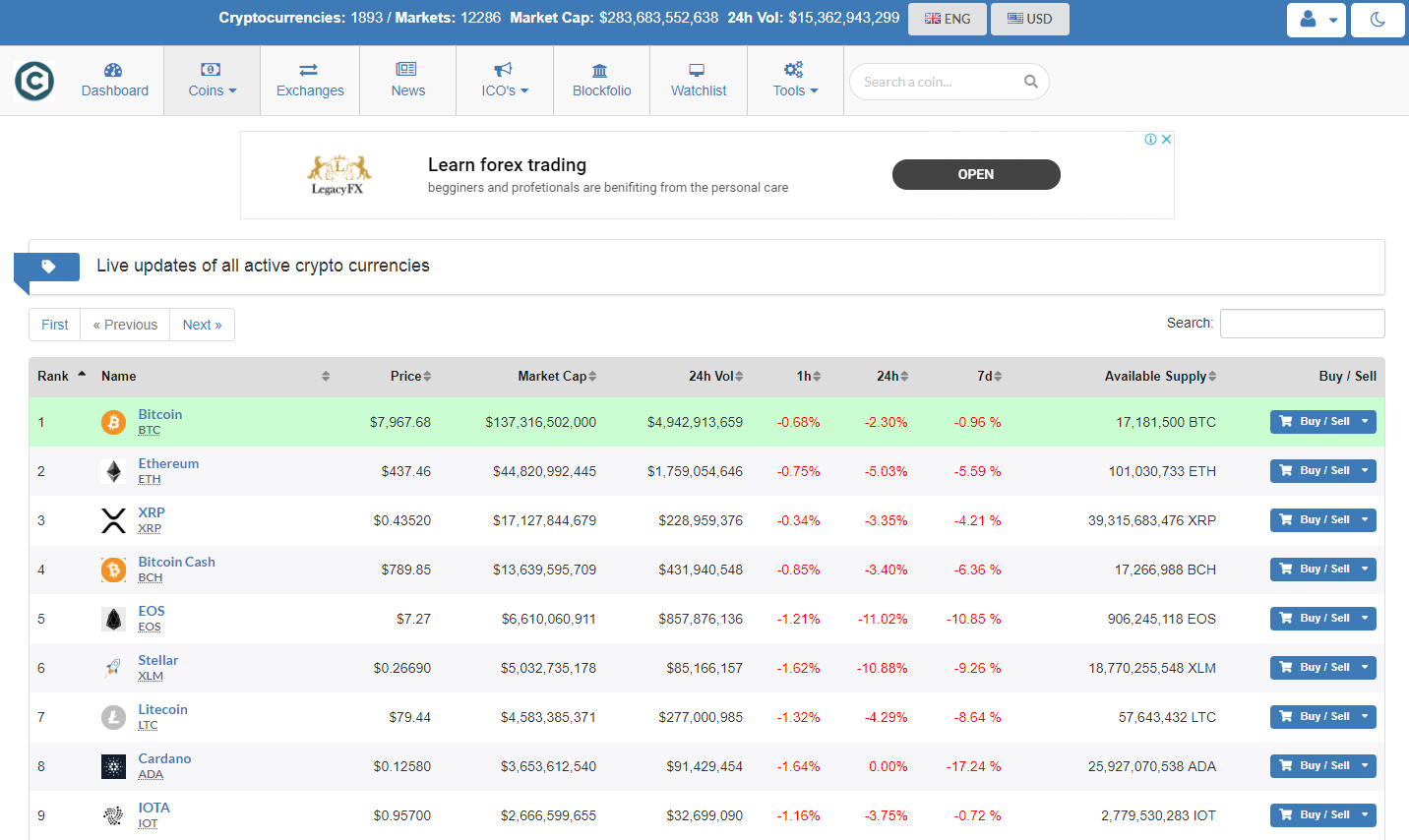The width and height of the screenshot is (1409, 840).
Task: Click the site logo icon
Action: [34, 81]
